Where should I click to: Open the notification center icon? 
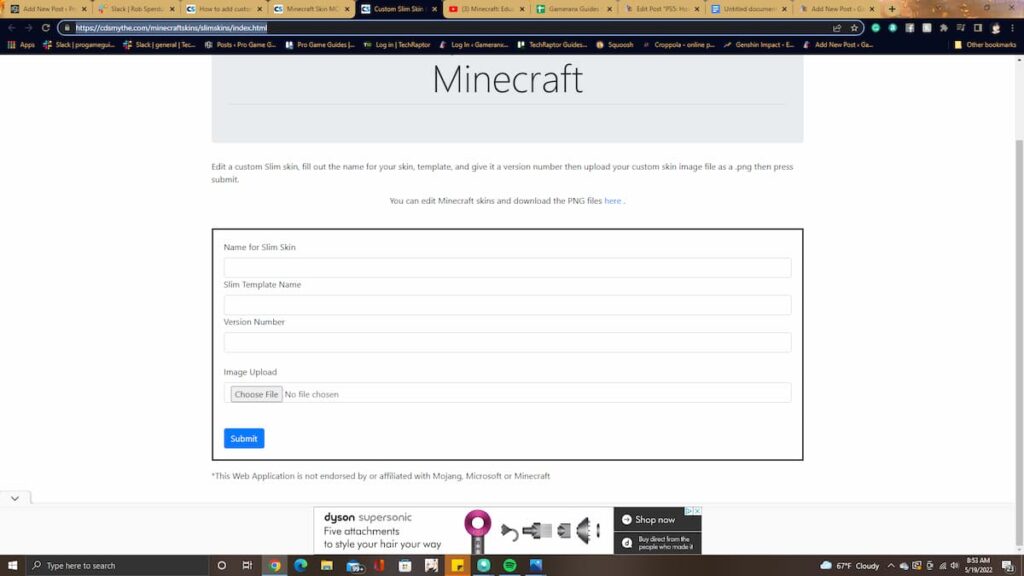coord(1008,566)
